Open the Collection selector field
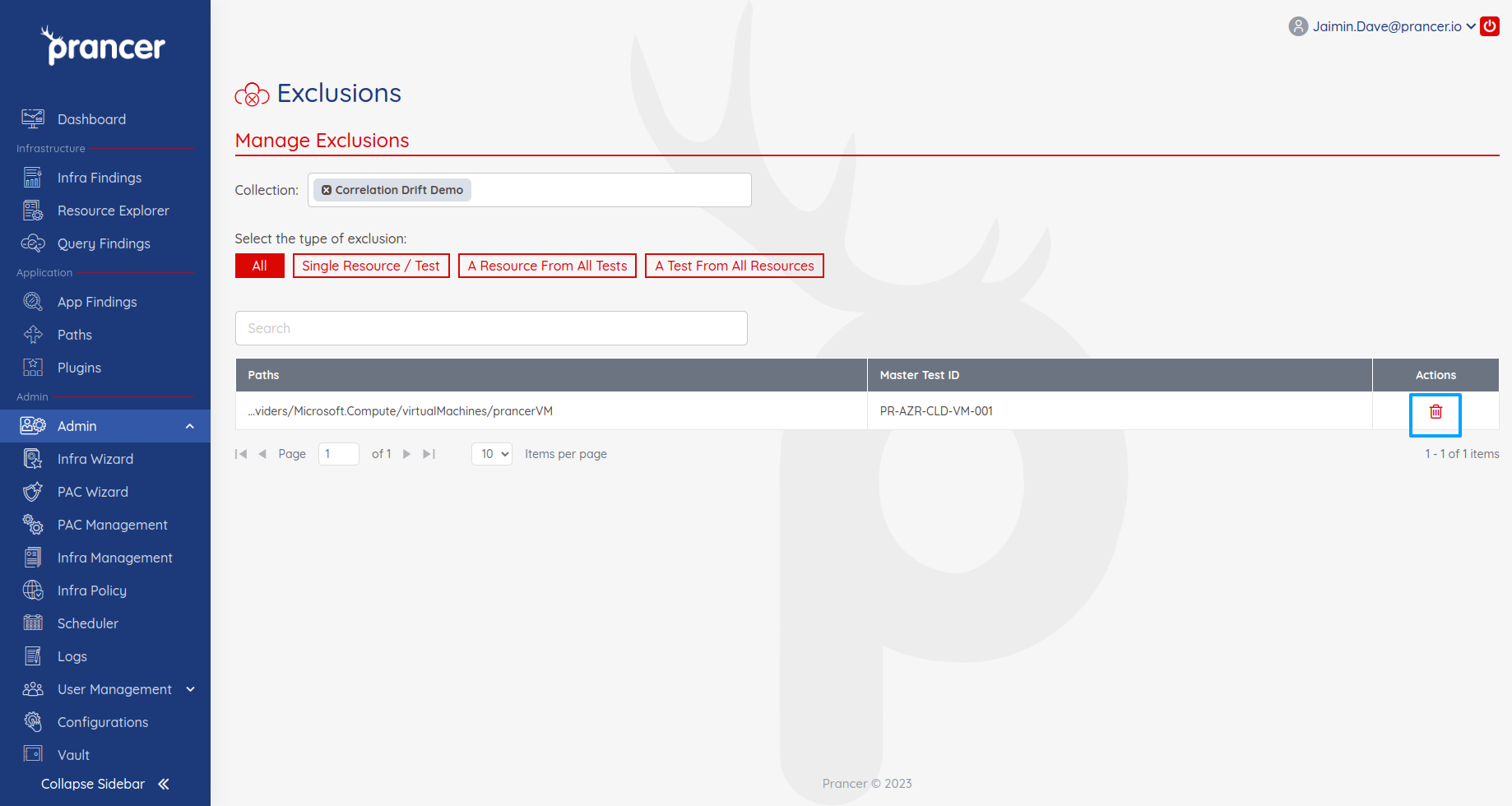This screenshot has height=806, width=1512. [x=530, y=190]
